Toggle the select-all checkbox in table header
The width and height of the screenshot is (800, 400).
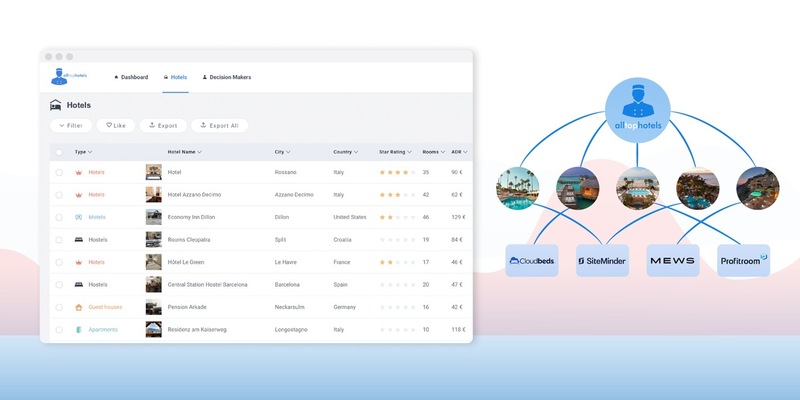59,152
